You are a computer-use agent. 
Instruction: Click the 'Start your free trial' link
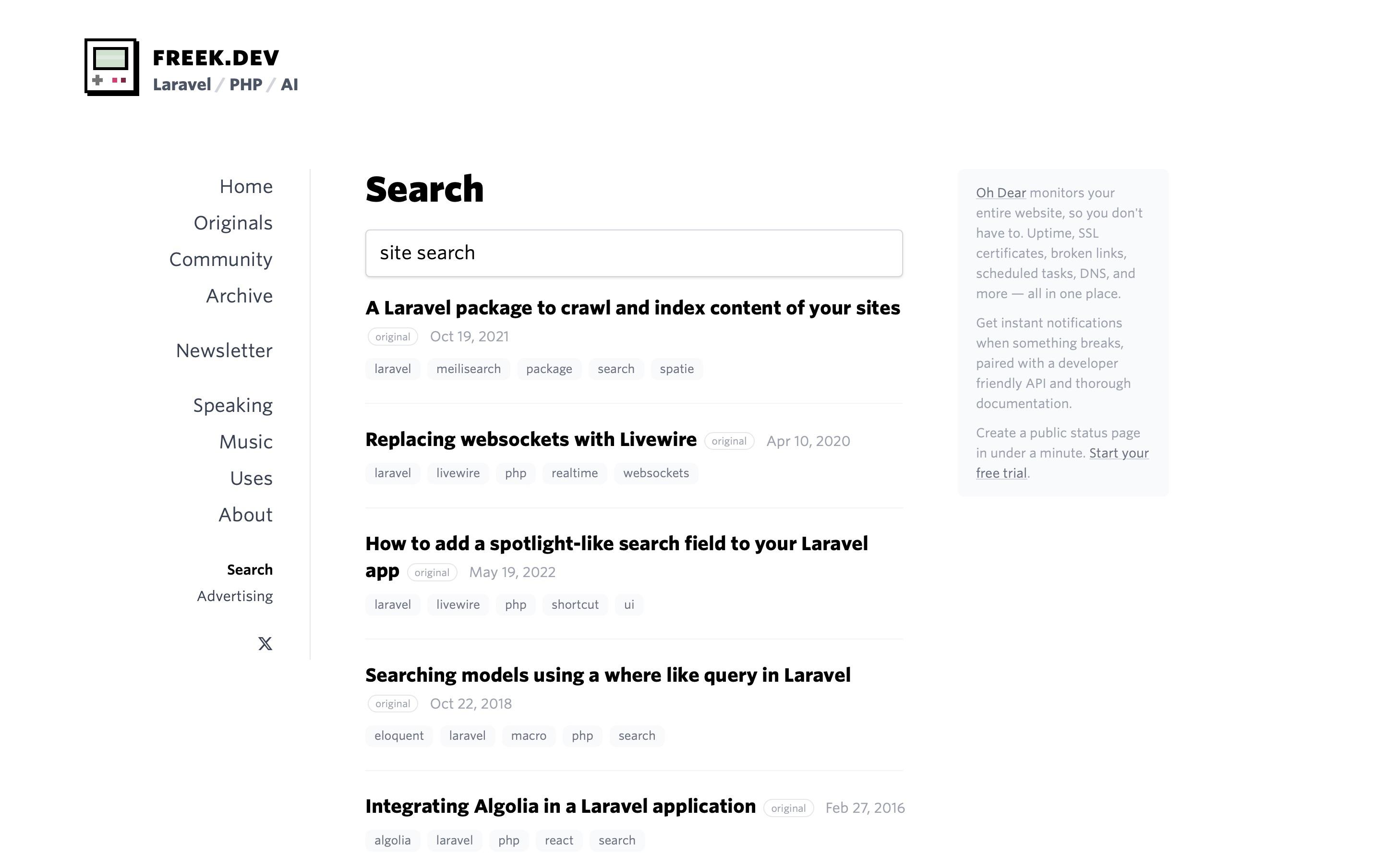(1118, 454)
